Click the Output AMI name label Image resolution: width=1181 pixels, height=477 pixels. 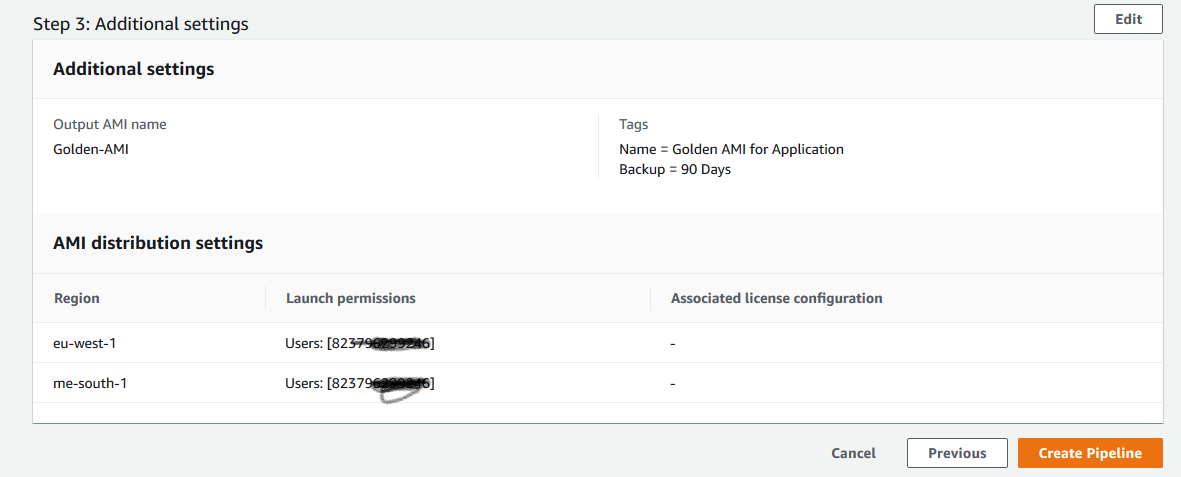(110, 125)
